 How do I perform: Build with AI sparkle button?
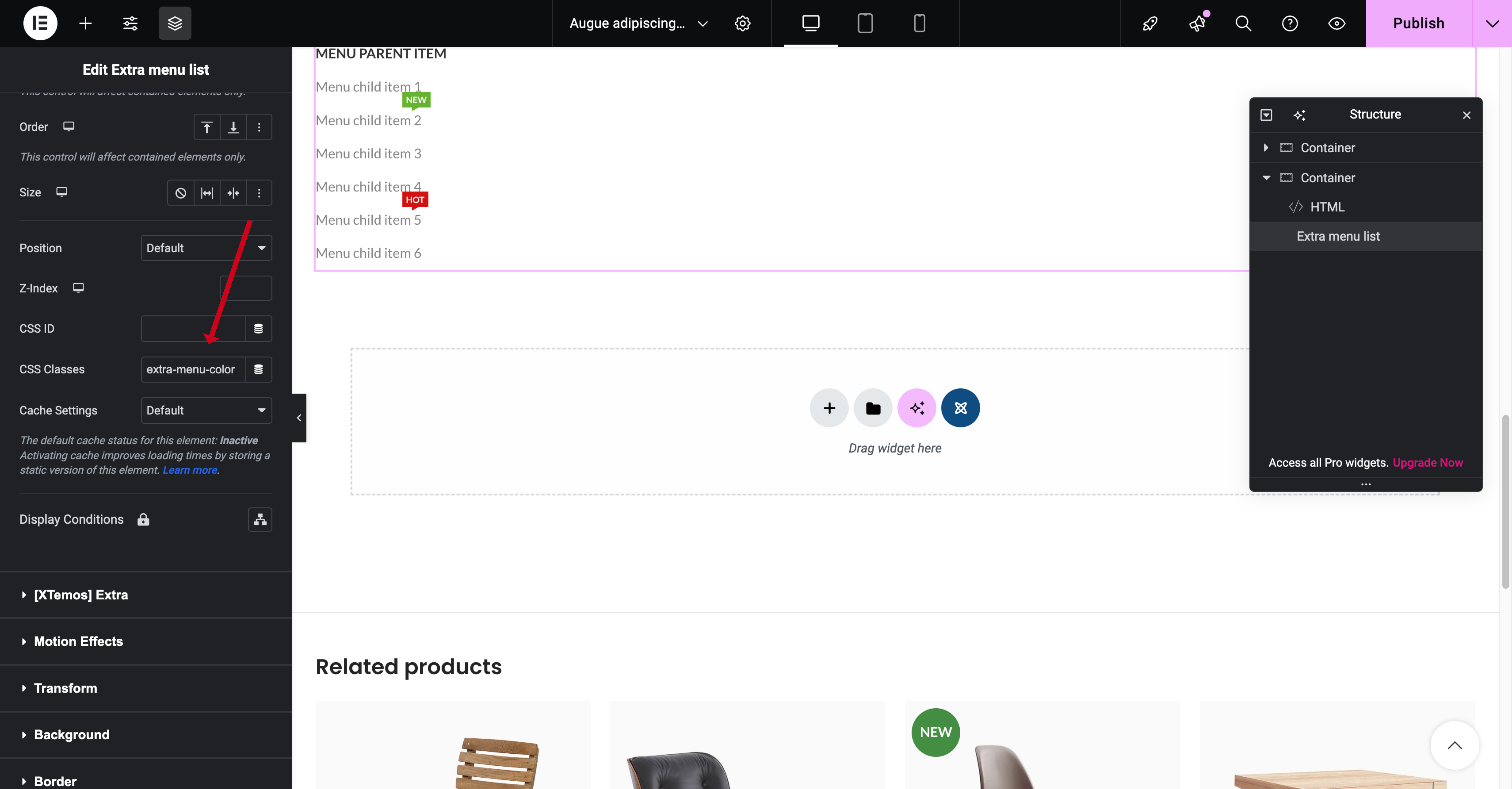pos(917,408)
